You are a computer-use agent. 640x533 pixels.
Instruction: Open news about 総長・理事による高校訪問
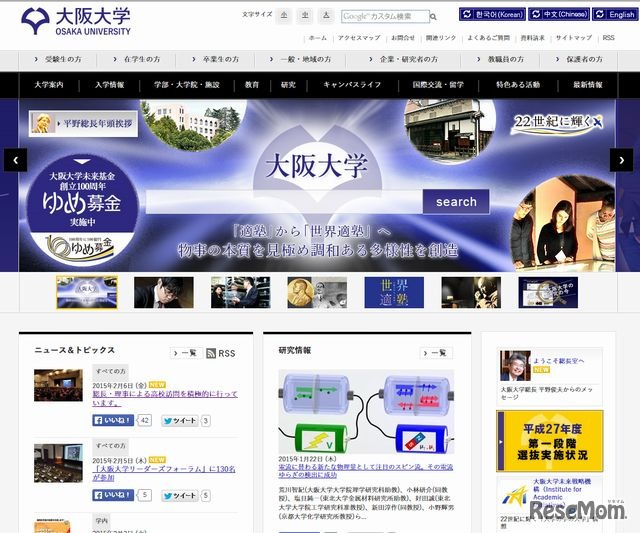point(165,398)
